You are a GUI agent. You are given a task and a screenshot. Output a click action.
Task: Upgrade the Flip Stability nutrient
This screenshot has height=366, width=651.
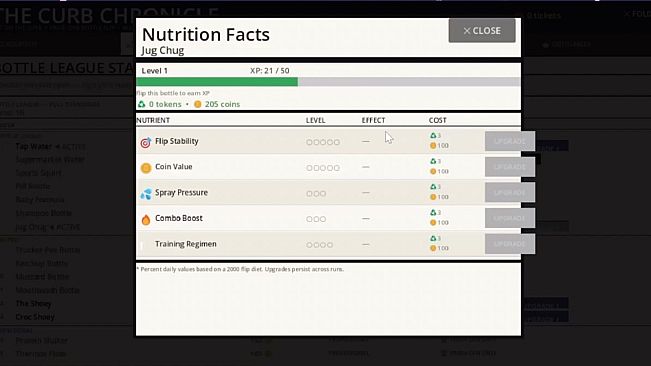click(509, 142)
